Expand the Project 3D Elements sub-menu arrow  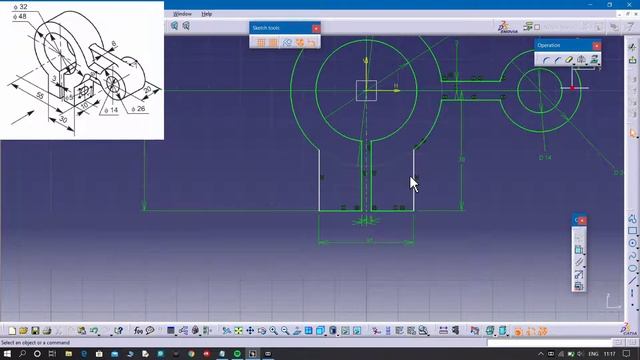598,64
